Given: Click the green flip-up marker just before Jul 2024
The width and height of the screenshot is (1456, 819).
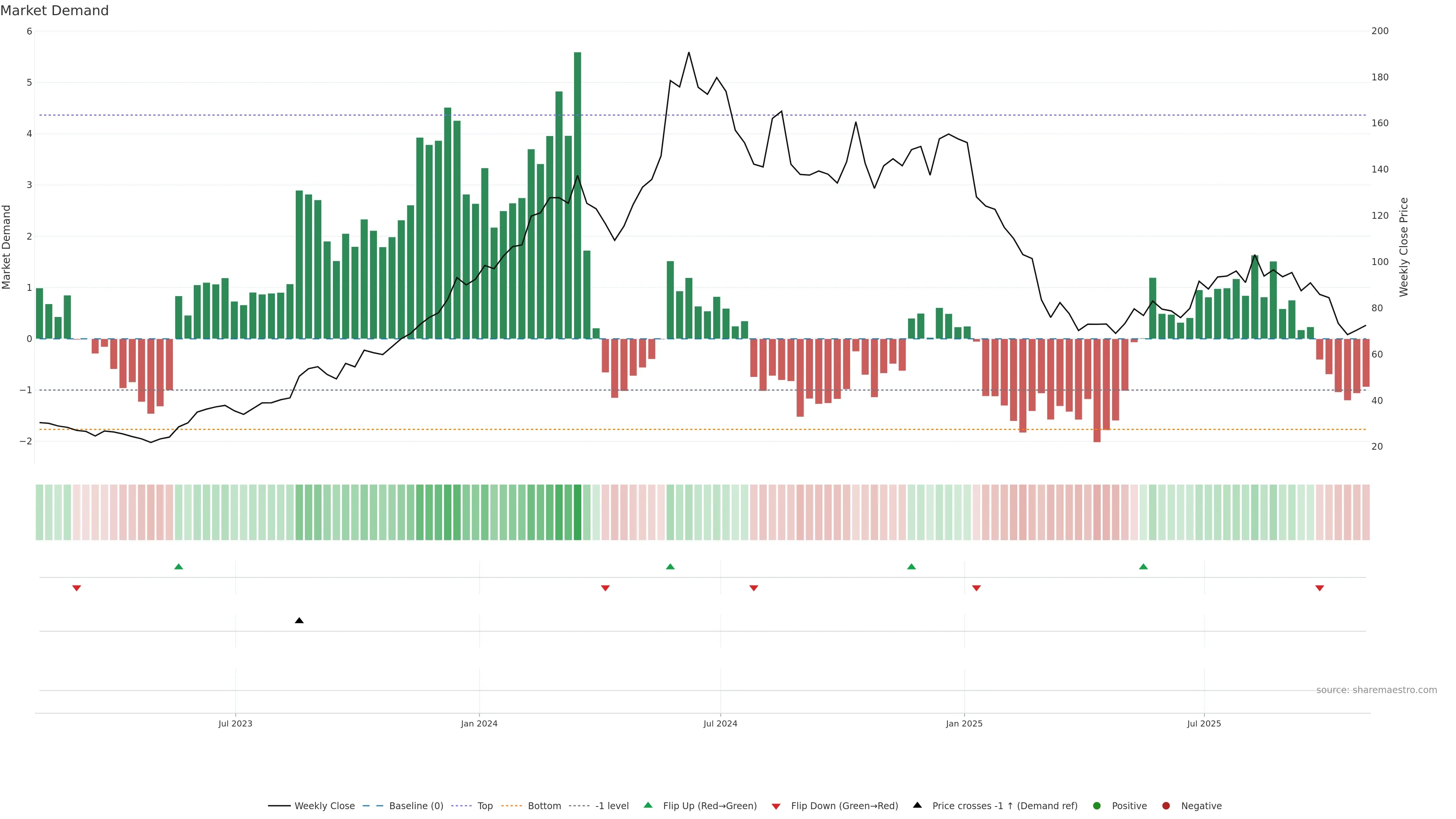Looking at the screenshot, I should [670, 566].
